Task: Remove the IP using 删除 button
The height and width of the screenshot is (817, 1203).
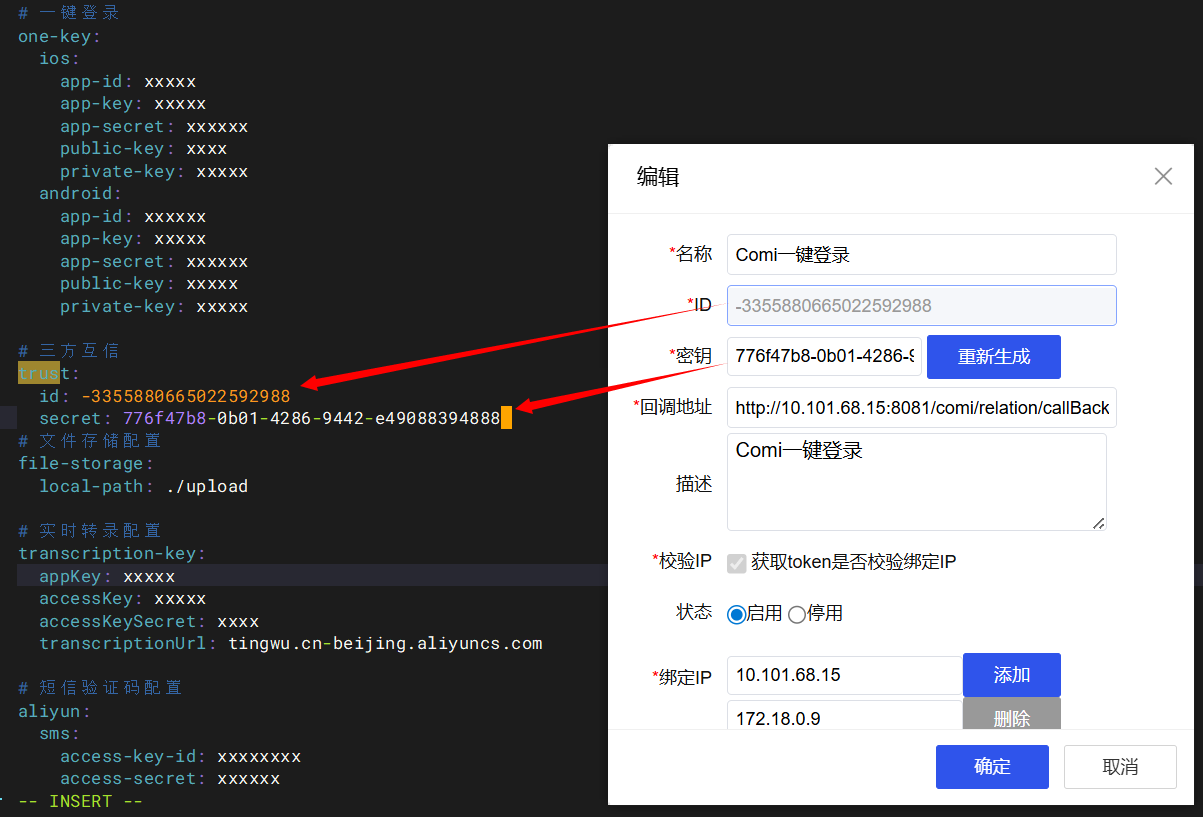Action: 1012,714
